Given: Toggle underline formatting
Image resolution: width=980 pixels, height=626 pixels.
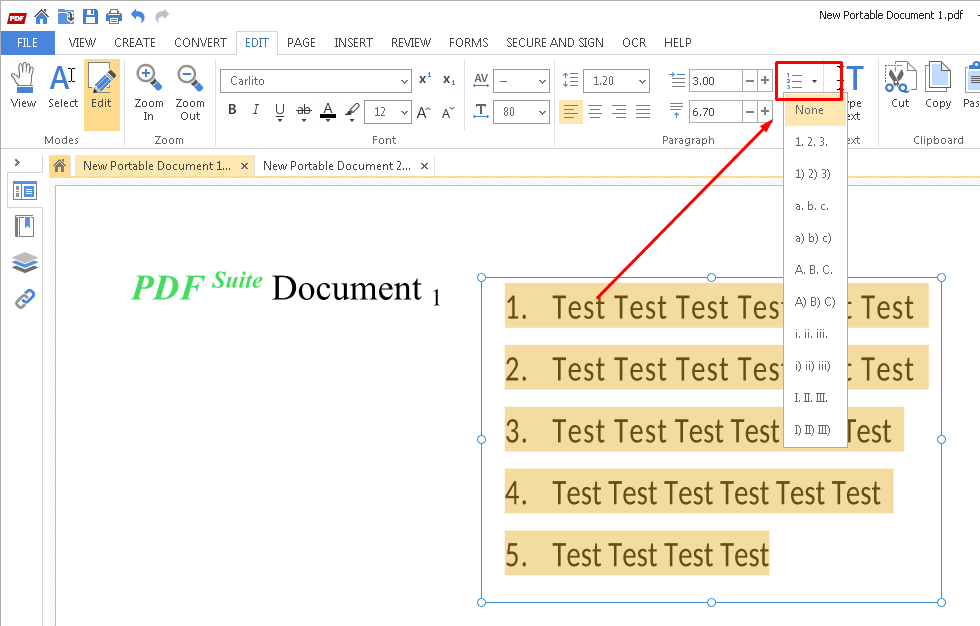Looking at the screenshot, I should (280, 112).
